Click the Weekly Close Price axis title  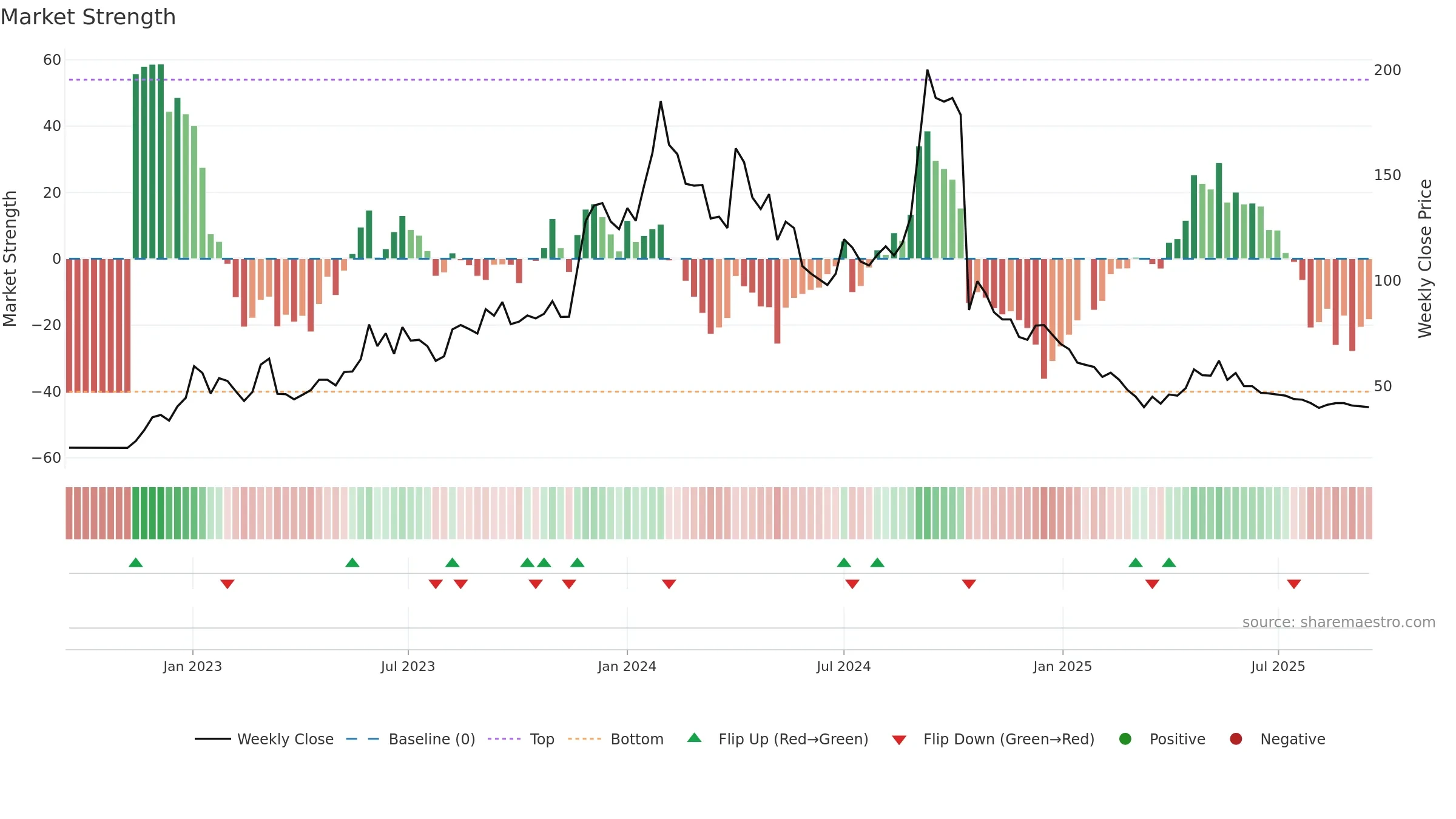click(x=1425, y=258)
